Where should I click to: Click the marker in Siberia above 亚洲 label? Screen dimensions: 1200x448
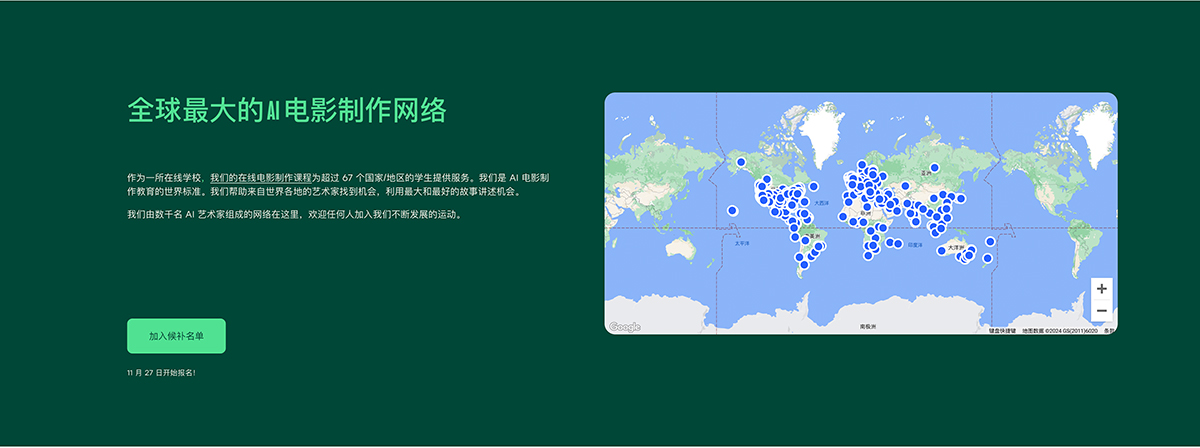point(934,168)
